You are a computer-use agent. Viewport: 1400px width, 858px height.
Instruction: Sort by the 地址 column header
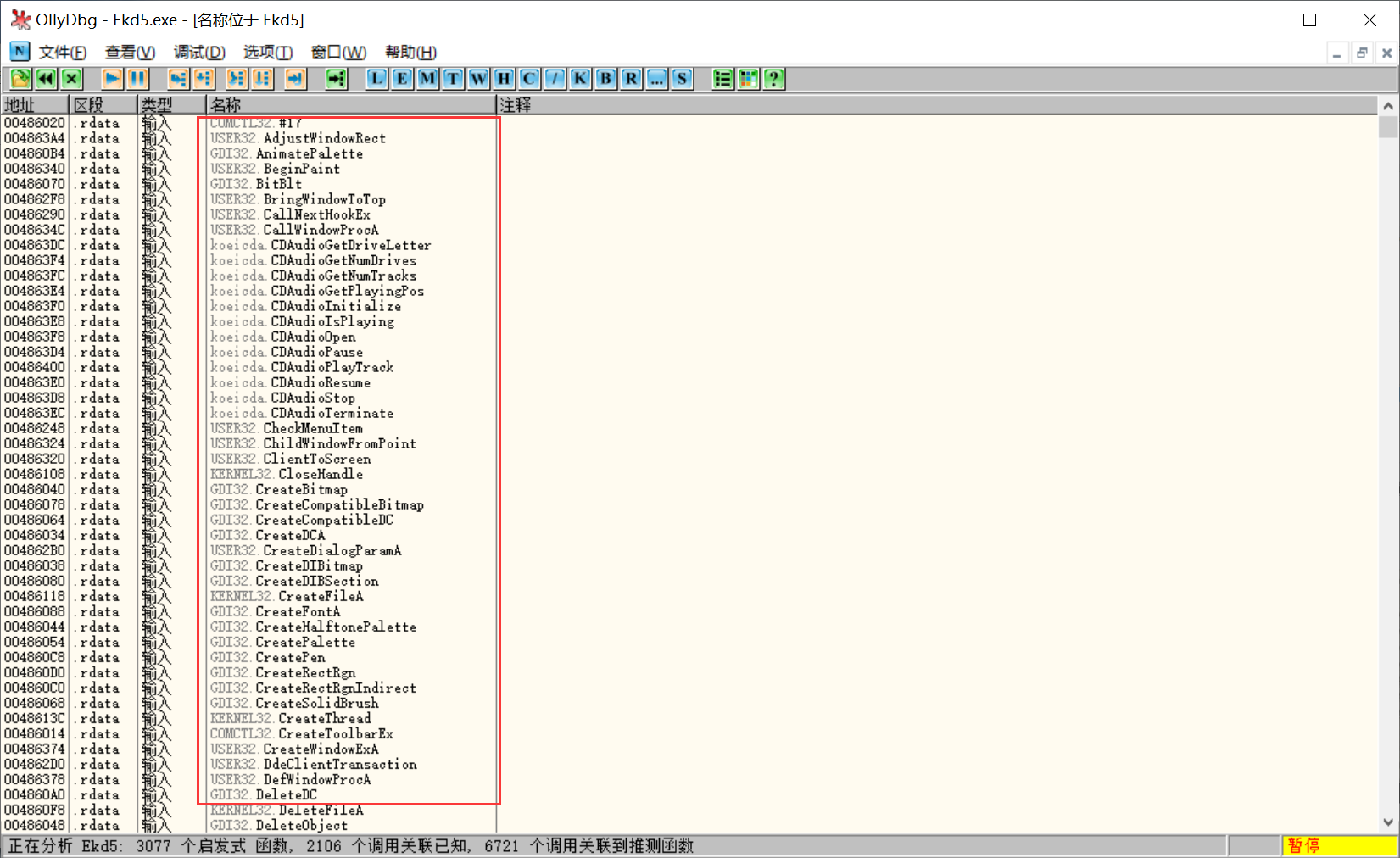(x=34, y=105)
